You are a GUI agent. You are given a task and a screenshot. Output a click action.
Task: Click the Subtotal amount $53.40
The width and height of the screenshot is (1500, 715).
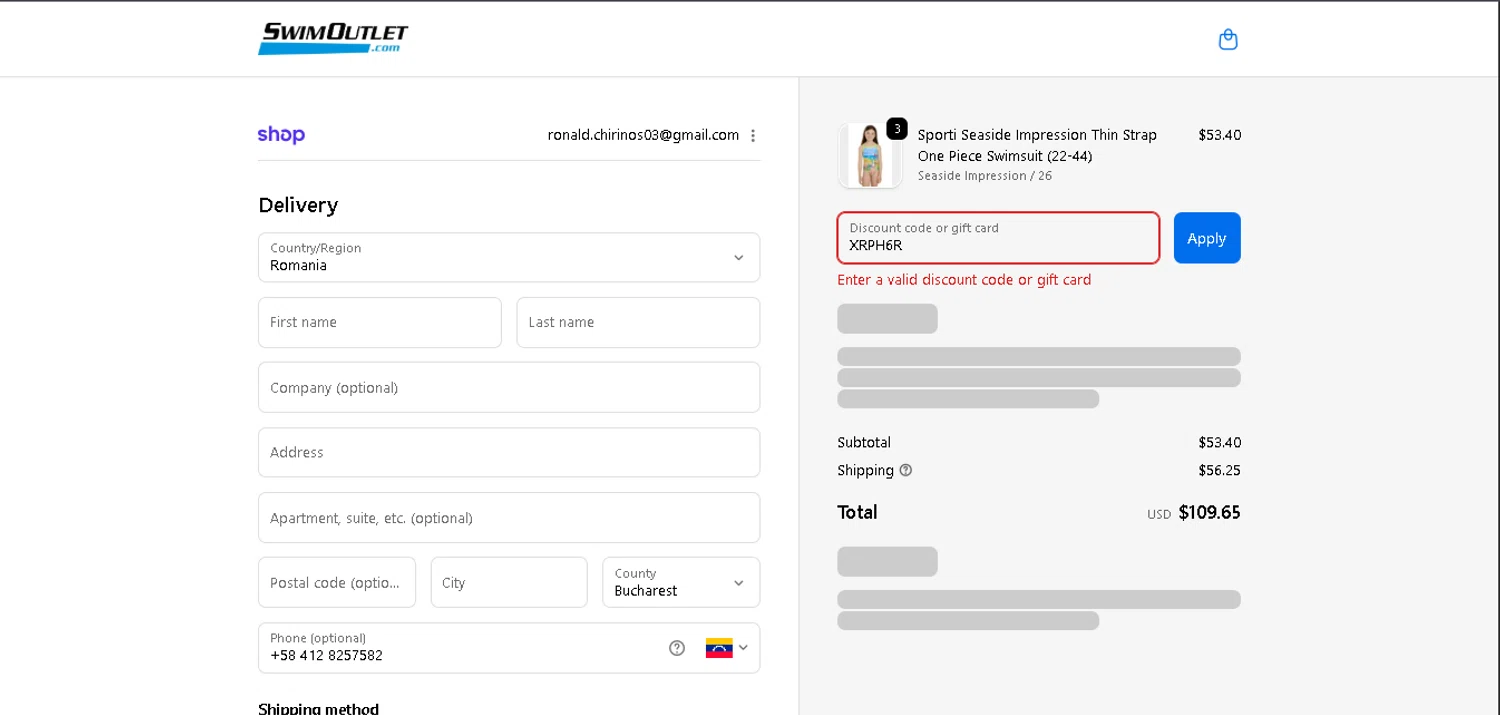[1219, 442]
